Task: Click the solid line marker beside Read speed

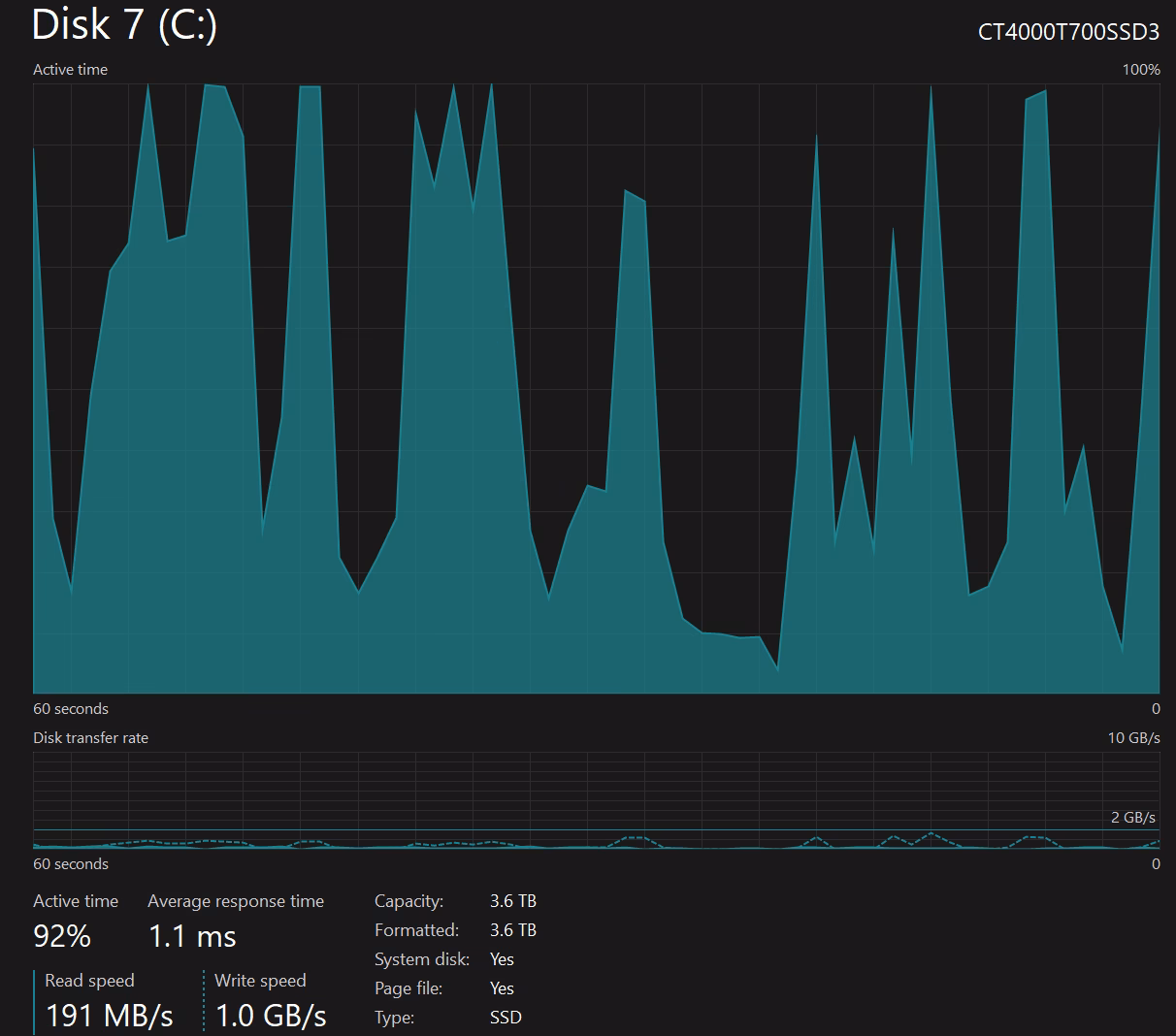Action: click(34, 1001)
